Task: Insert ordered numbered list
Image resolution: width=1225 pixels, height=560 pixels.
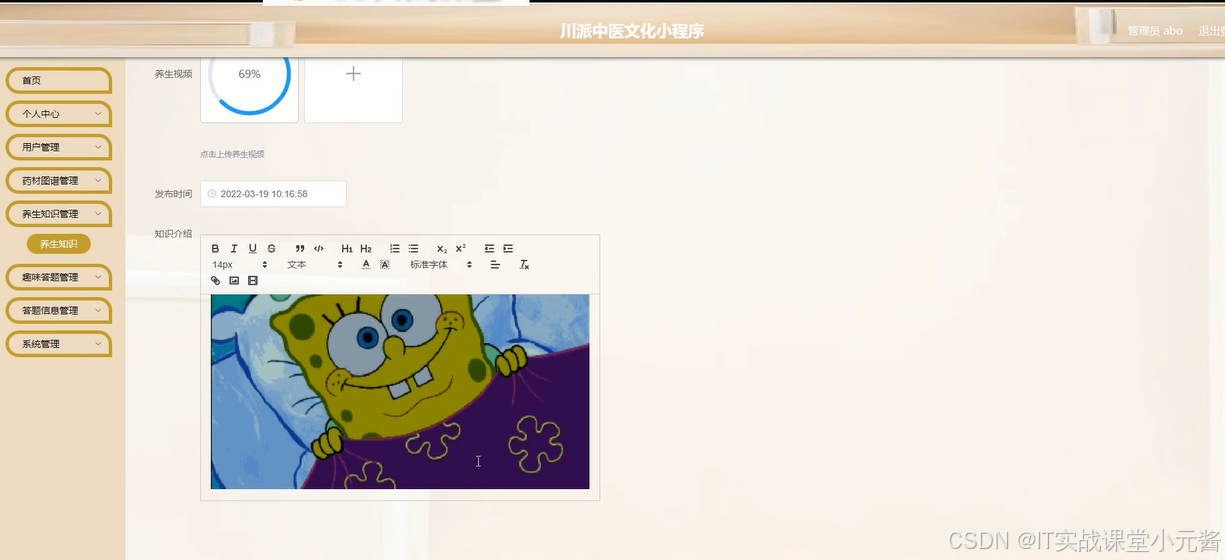Action: point(395,249)
